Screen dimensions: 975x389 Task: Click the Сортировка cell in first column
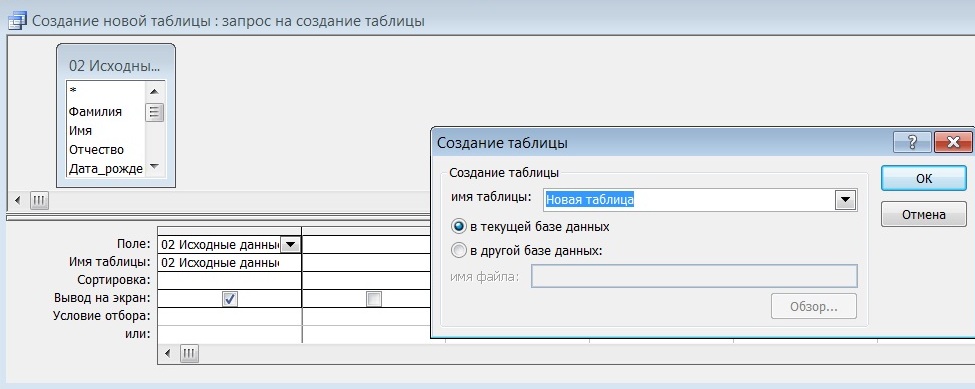click(229, 280)
